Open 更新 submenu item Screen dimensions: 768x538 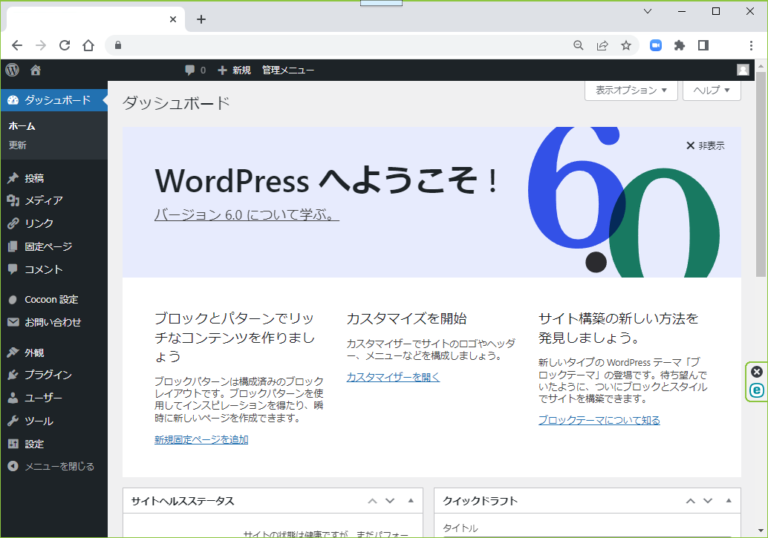[17, 145]
